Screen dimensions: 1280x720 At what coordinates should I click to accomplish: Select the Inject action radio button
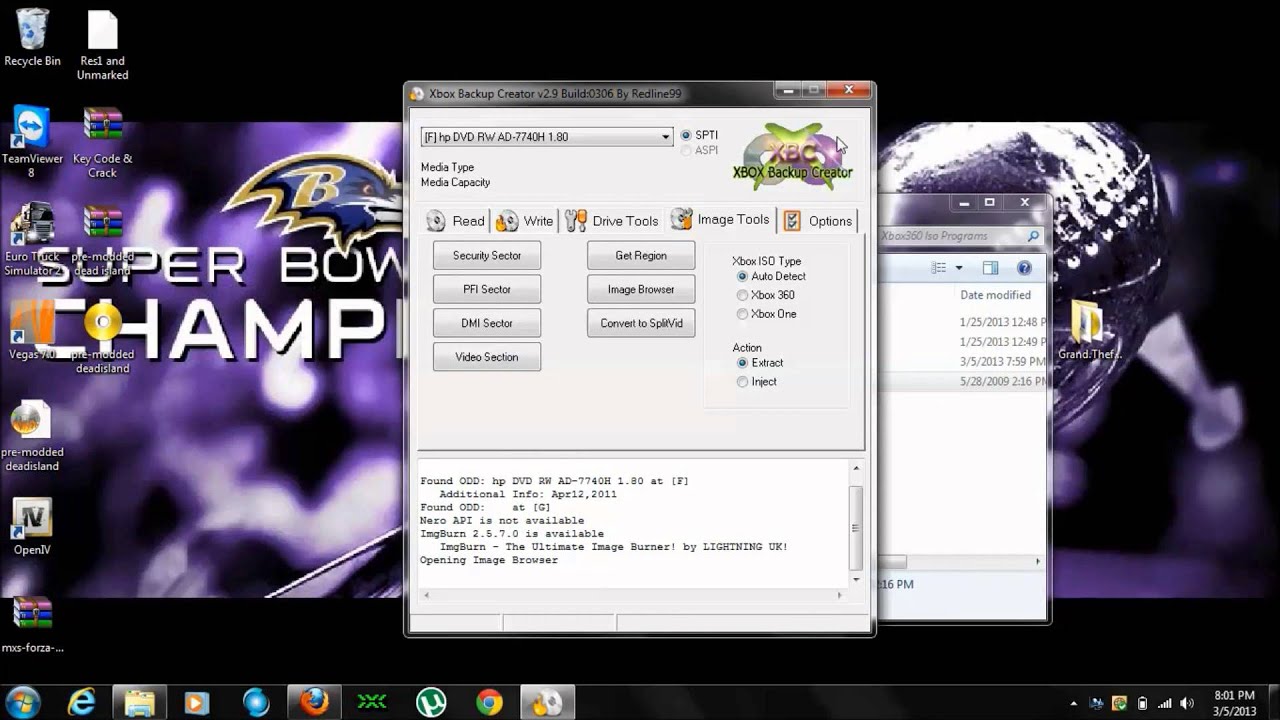(x=742, y=382)
